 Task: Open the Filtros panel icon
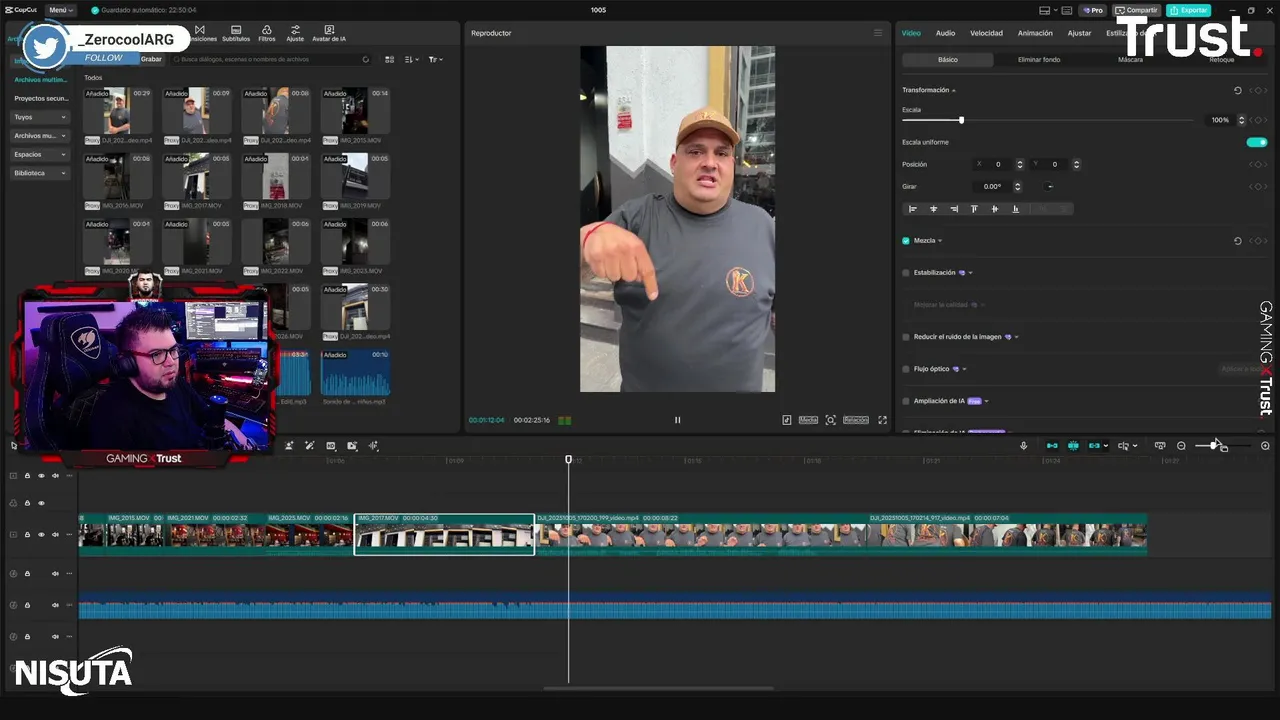point(267,33)
